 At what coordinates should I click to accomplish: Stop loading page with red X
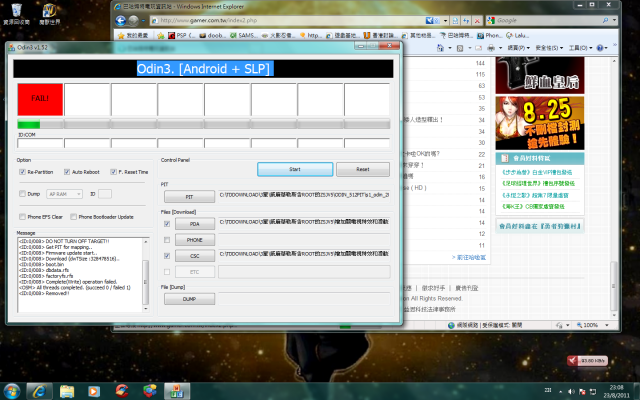(477, 20)
